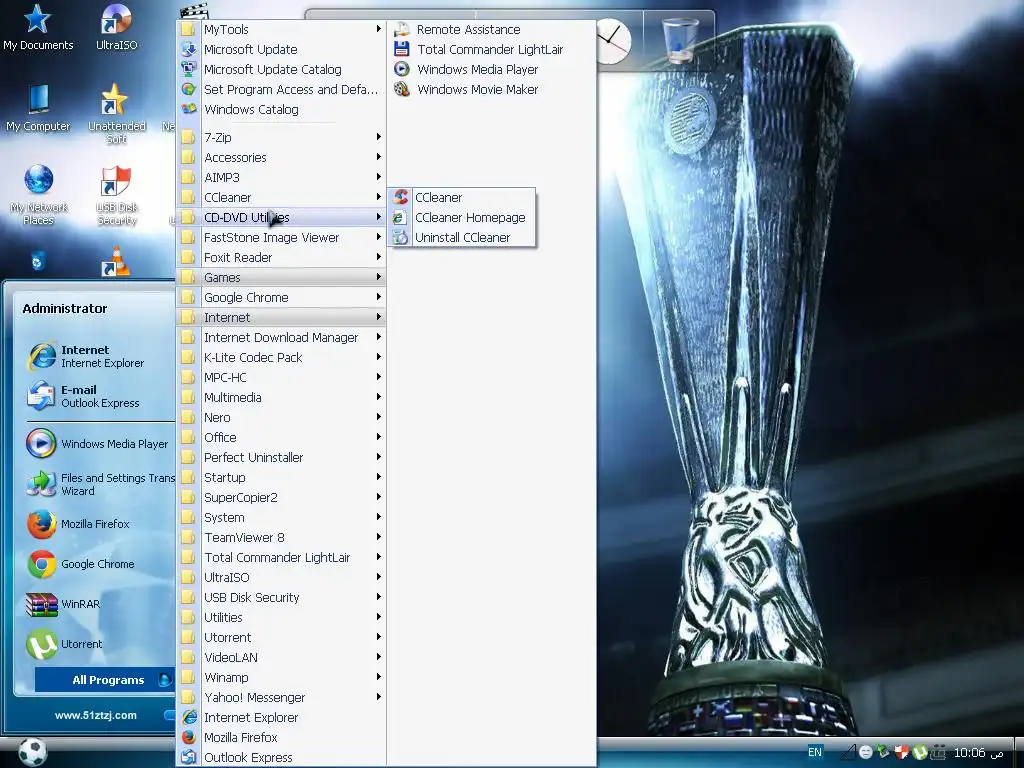Expand the K-Lite Codec Pack submenu
This screenshot has height=768, width=1024.
point(281,358)
